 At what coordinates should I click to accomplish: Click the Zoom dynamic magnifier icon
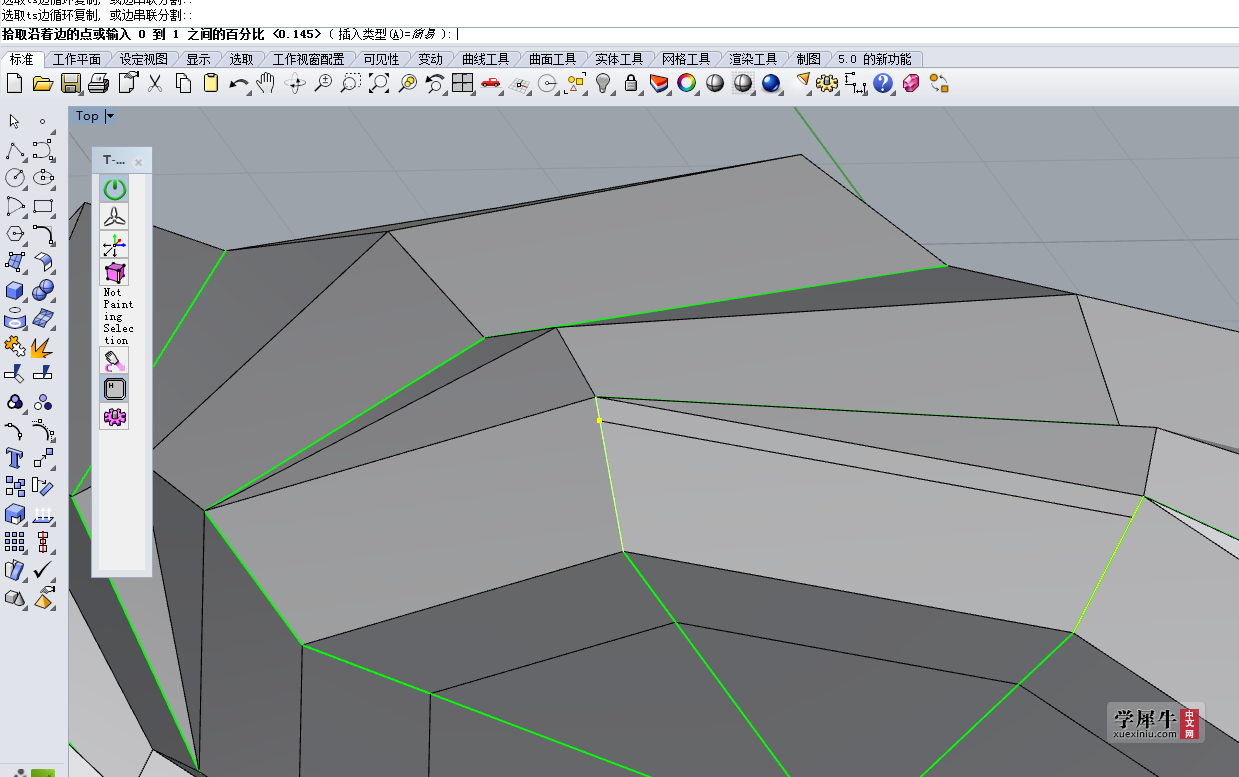click(x=323, y=84)
